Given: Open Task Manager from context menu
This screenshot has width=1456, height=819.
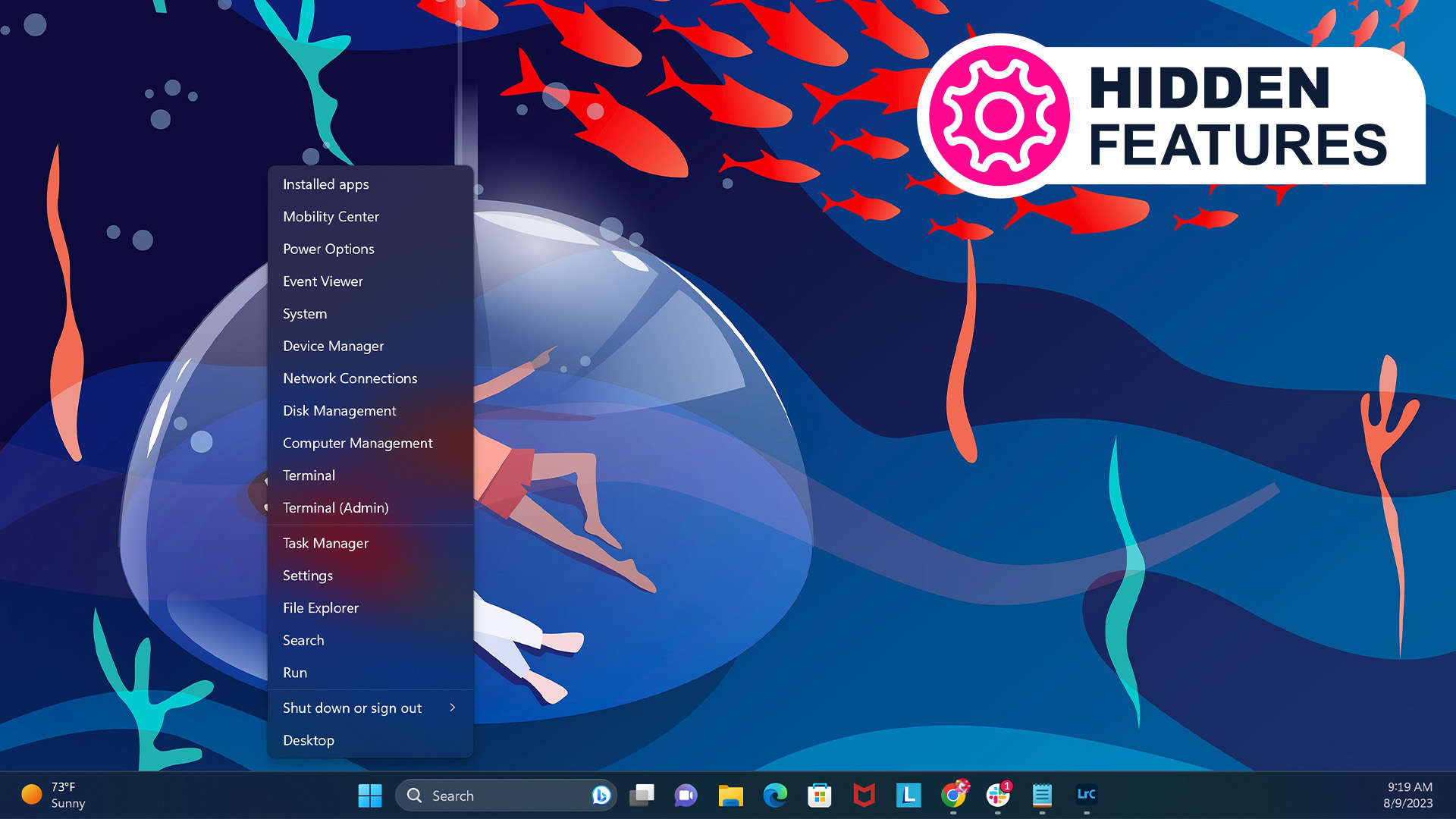Looking at the screenshot, I should [325, 543].
